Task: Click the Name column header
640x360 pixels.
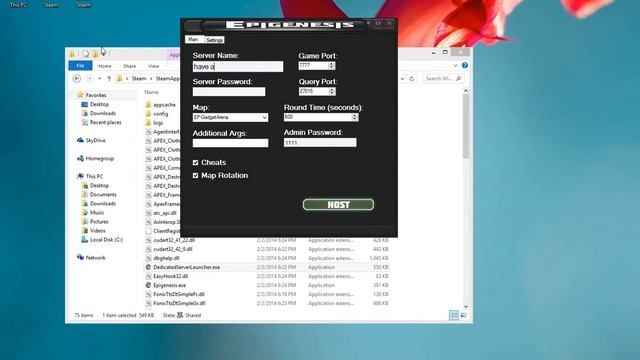Action: coord(151,92)
